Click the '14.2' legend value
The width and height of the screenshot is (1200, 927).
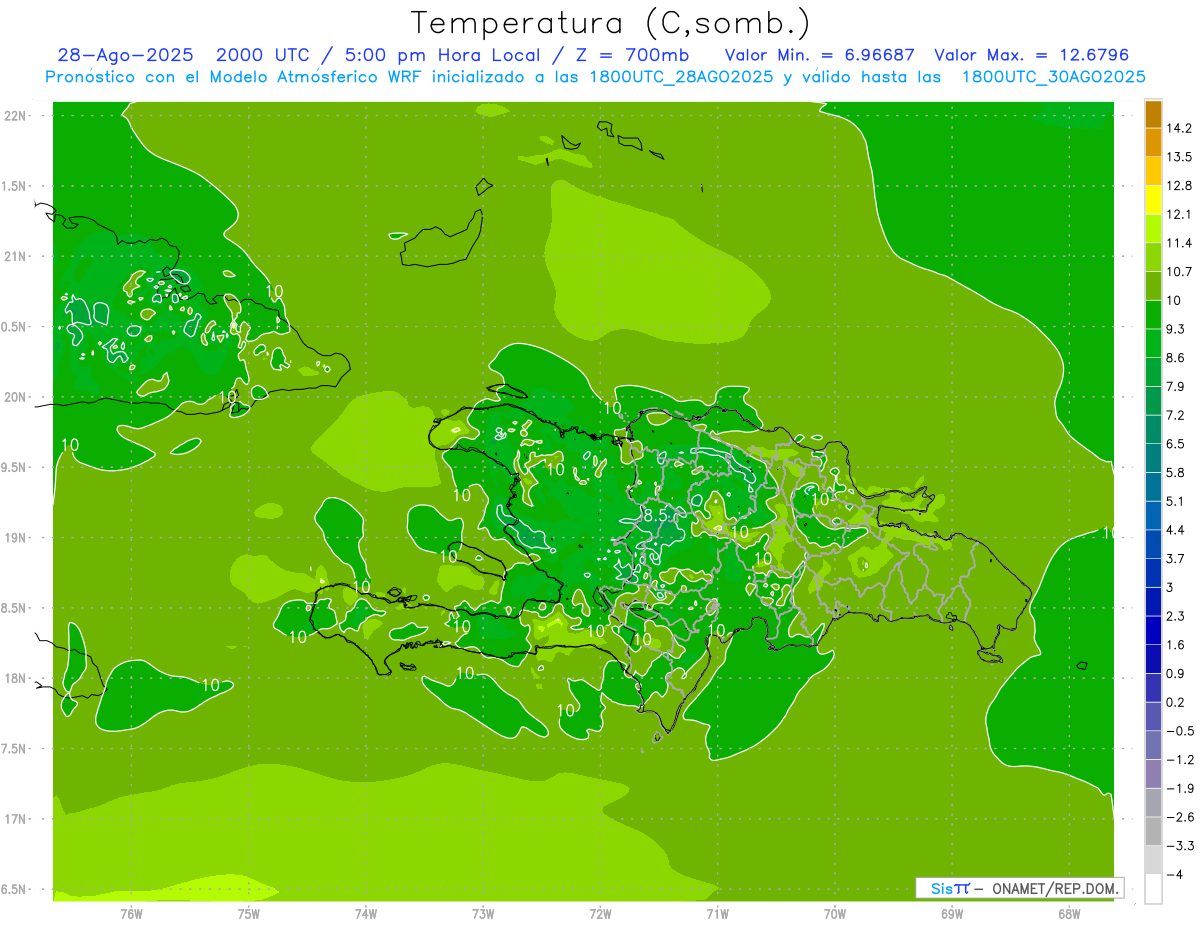tap(1180, 128)
